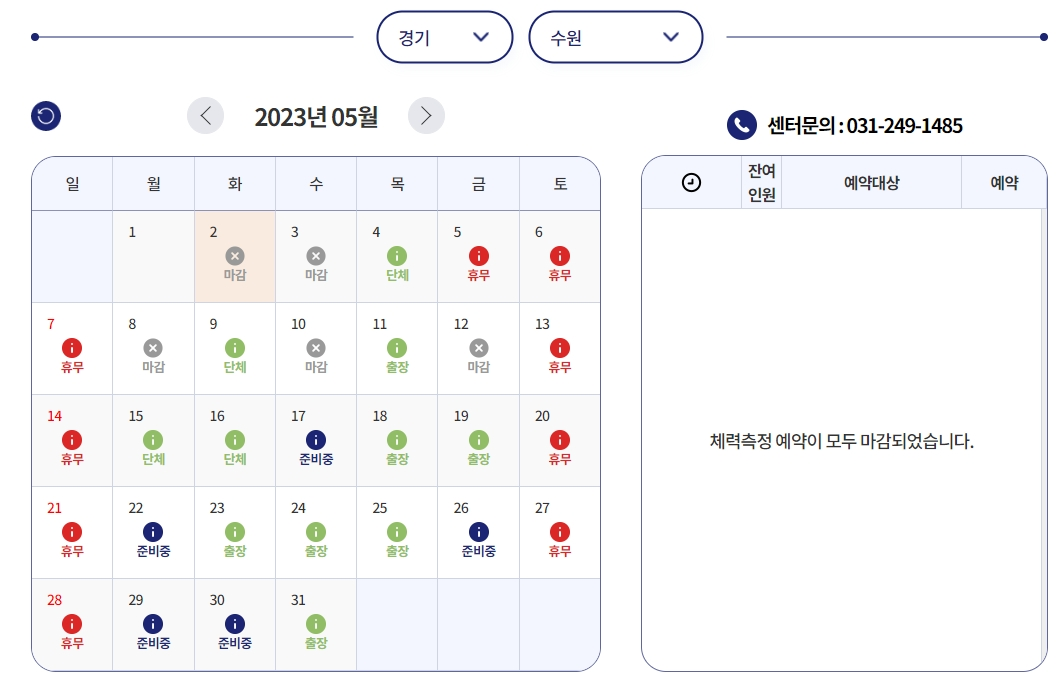Click the previous month arrow button
Screen dimensions: 1061x682
(205, 115)
